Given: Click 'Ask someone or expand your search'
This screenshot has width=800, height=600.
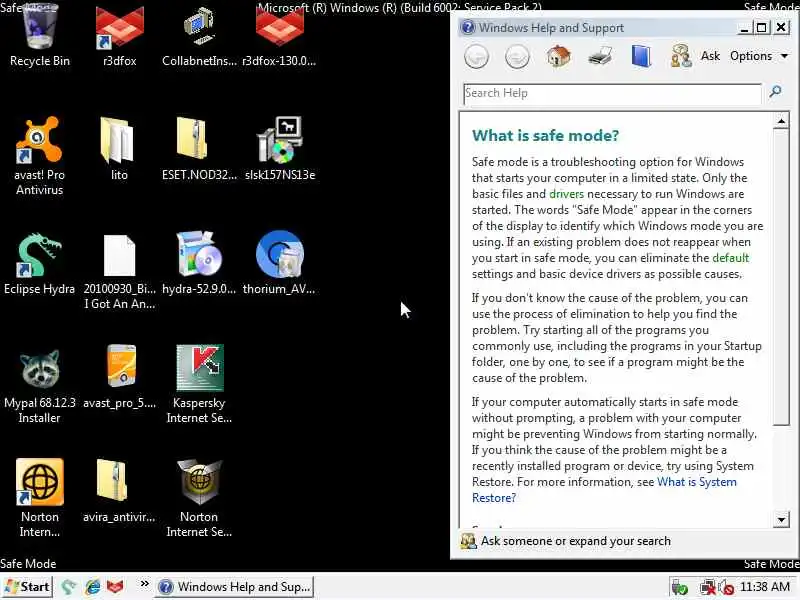Looking at the screenshot, I should tap(565, 541).
